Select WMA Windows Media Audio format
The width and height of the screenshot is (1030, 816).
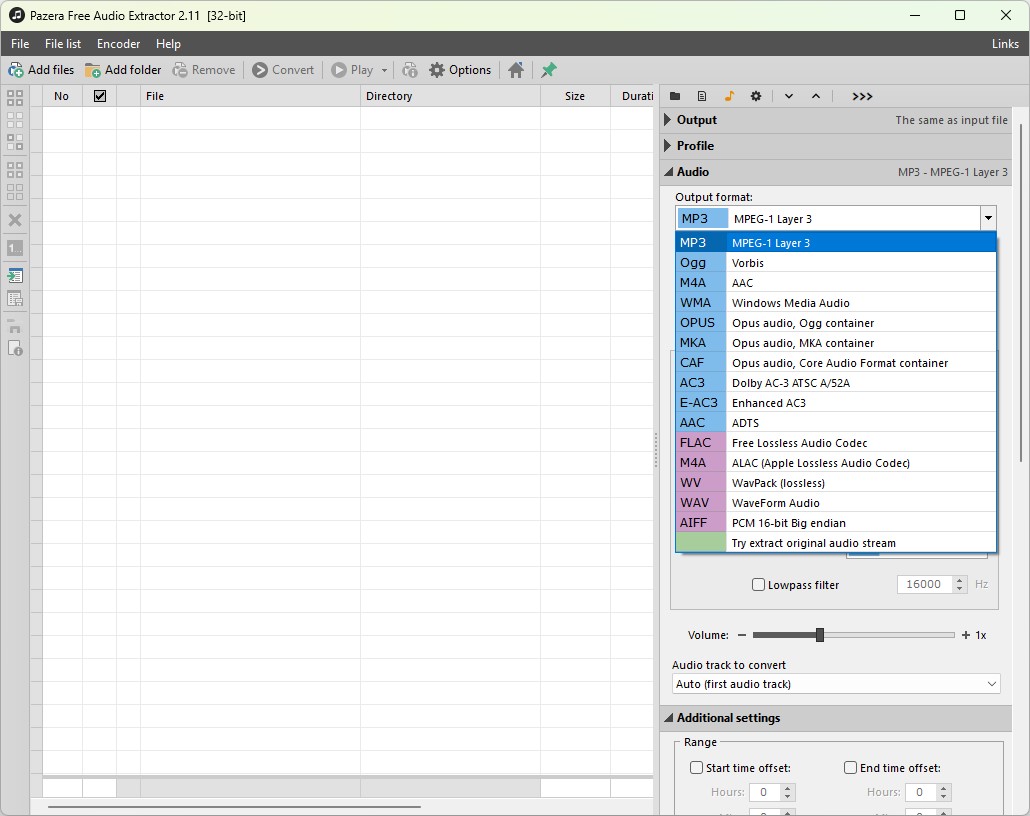(836, 303)
